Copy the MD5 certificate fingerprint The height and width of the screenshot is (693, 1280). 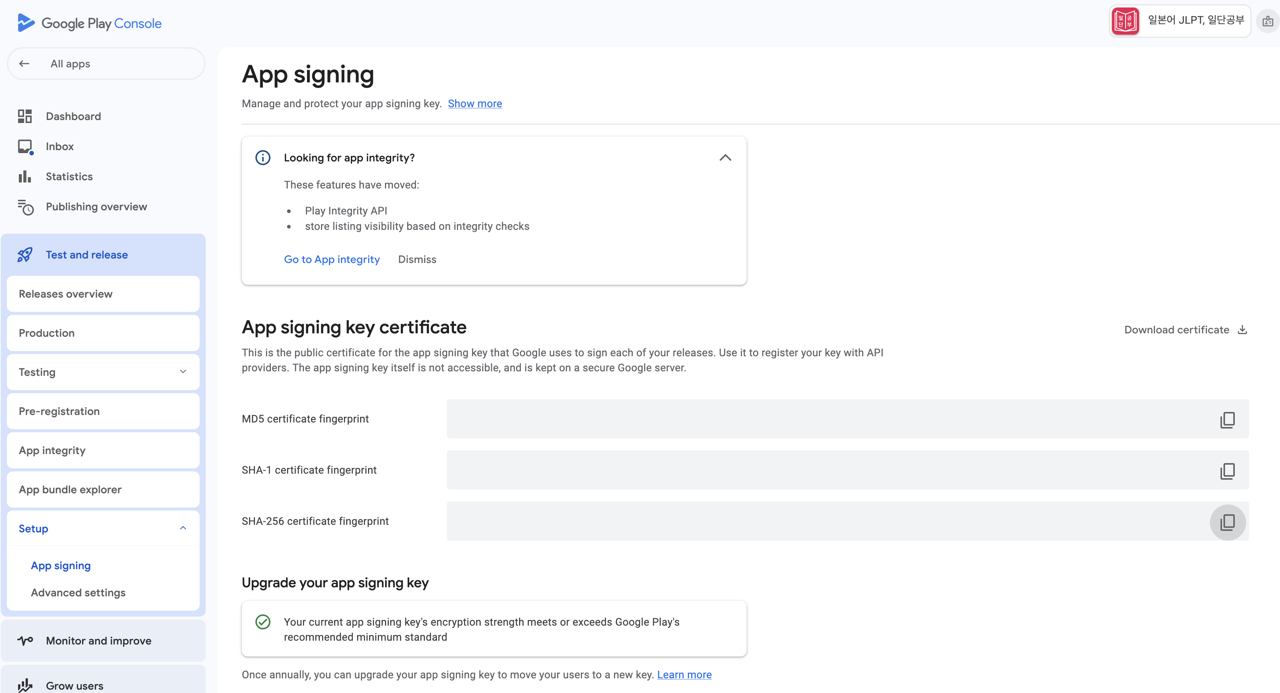(x=1227, y=419)
